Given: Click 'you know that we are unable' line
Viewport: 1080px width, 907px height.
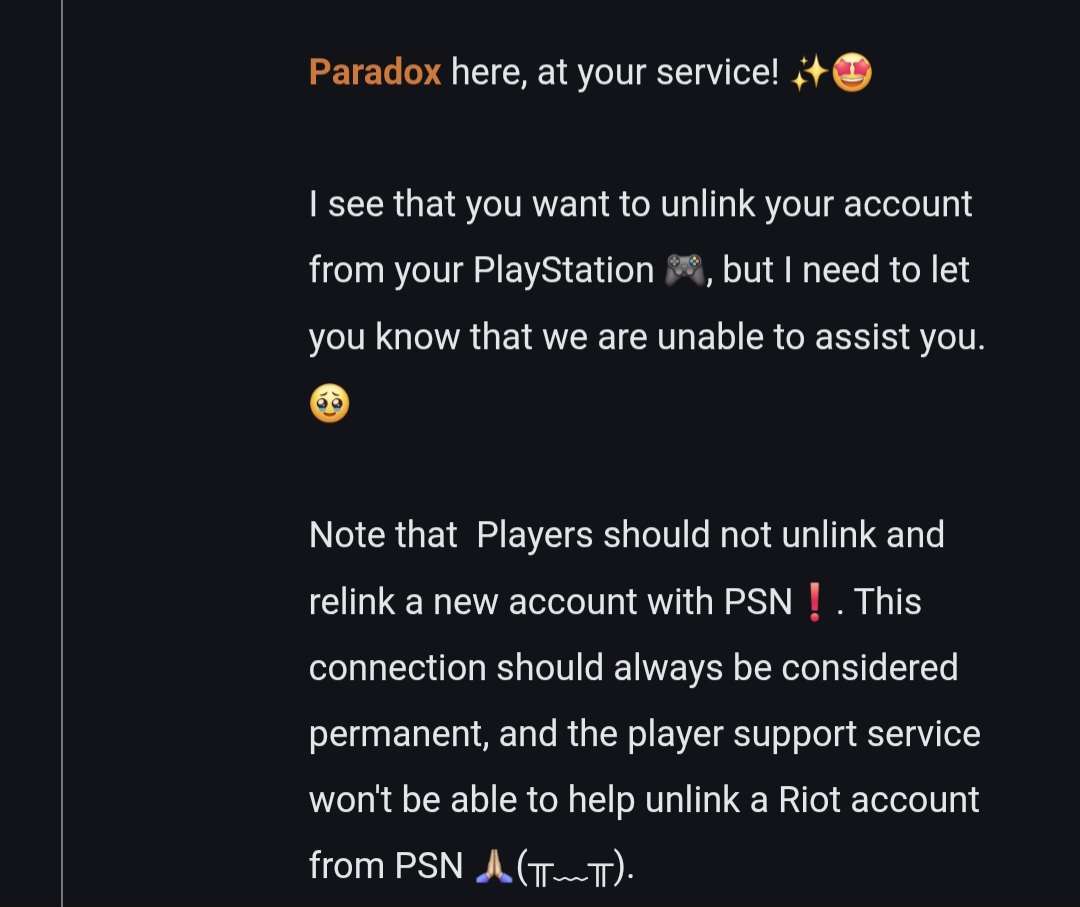Looking at the screenshot, I should coord(647,337).
